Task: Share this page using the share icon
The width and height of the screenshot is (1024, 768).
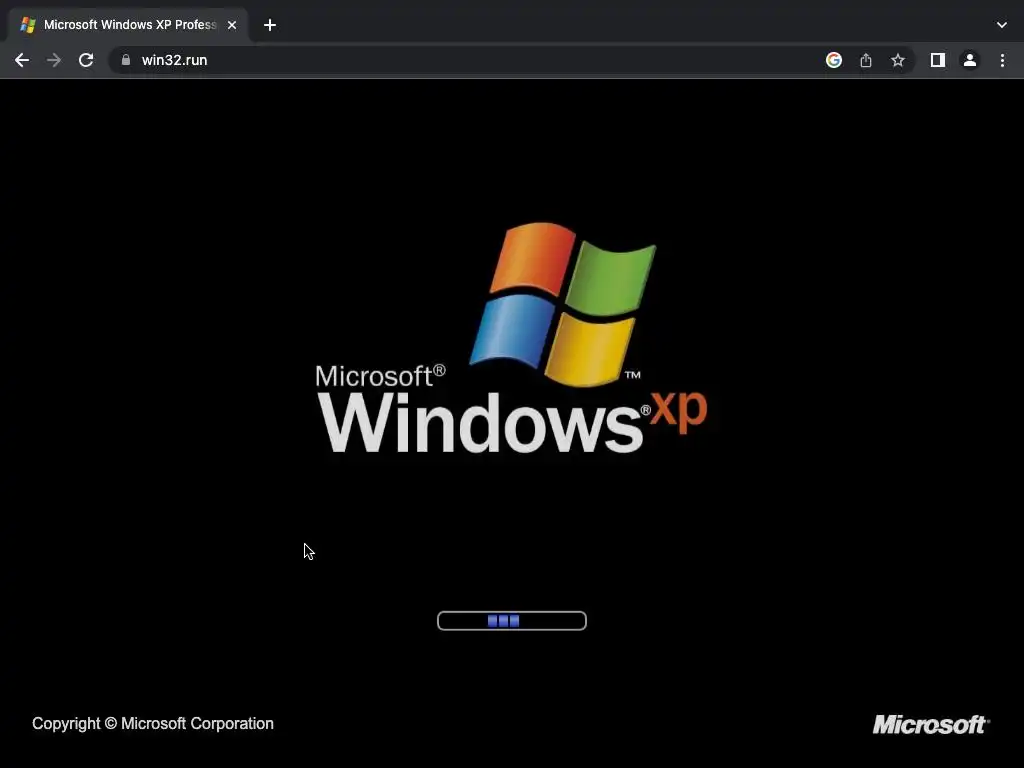Action: (x=866, y=60)
